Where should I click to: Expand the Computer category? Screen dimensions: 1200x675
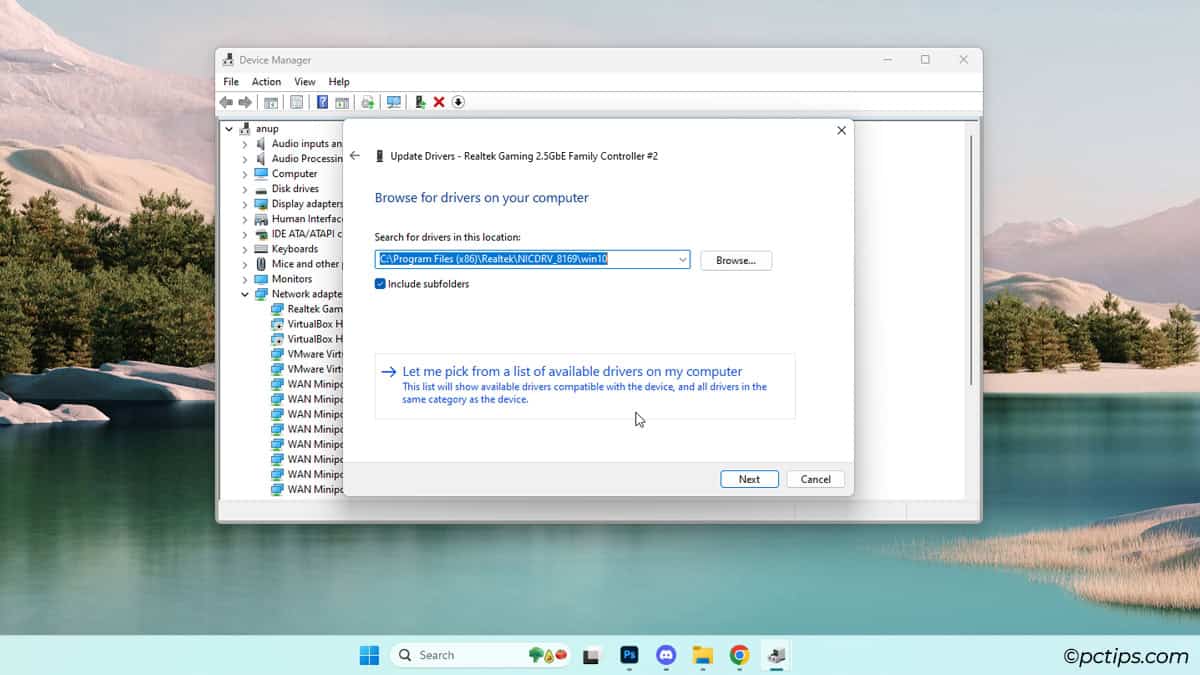[245, 174]
